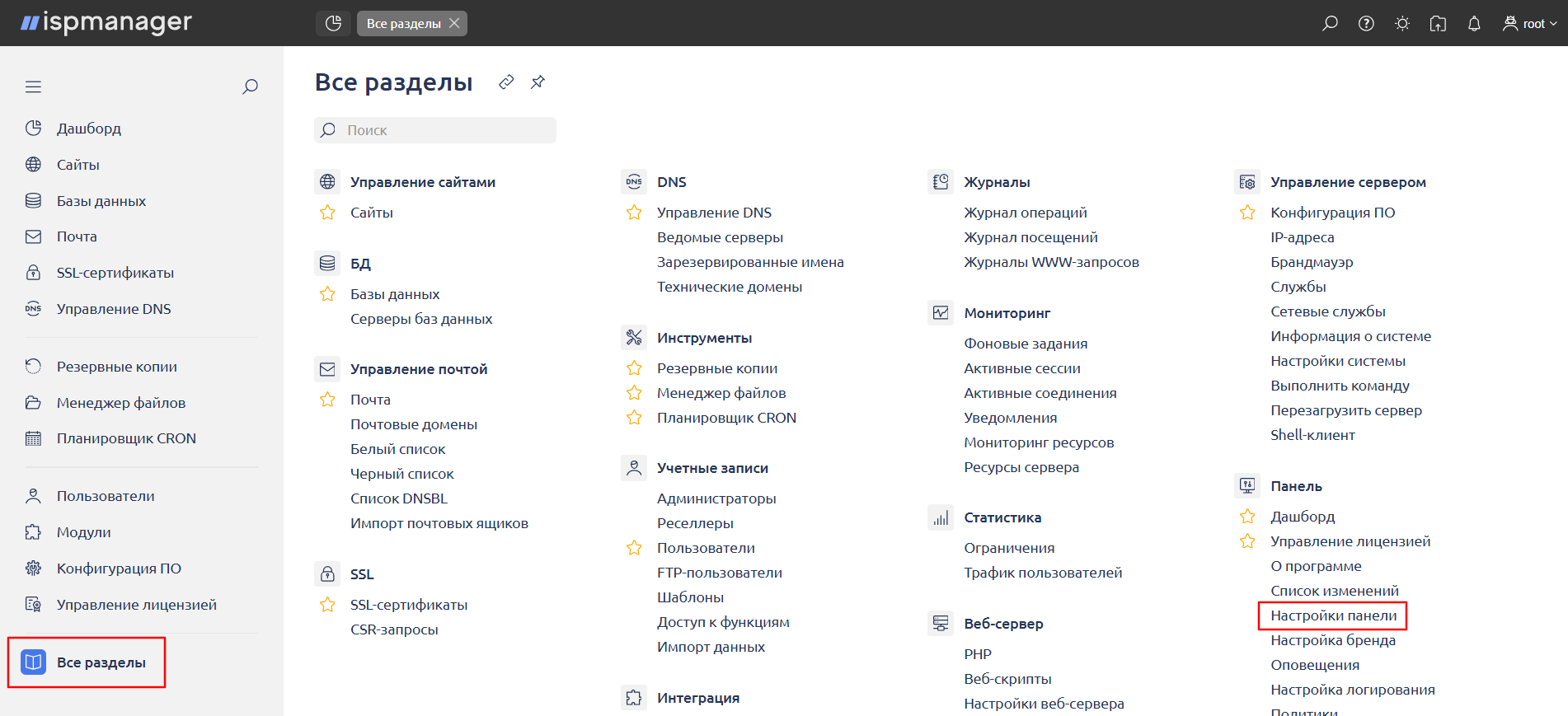The width and height of the screenshot is (1568, 716).
Task: Toggle the star next to SSL-сертификаты in list
Action: coord(327,605)
